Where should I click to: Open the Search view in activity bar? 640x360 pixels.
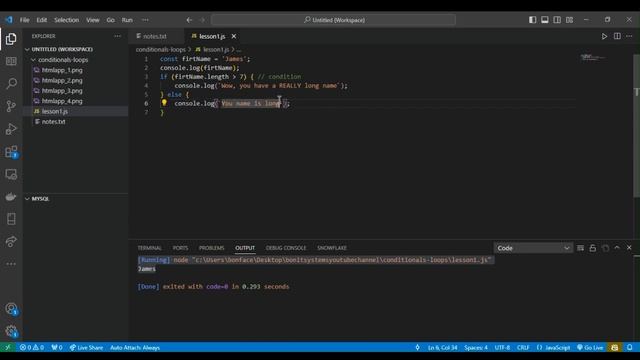(x=11, y=84)
